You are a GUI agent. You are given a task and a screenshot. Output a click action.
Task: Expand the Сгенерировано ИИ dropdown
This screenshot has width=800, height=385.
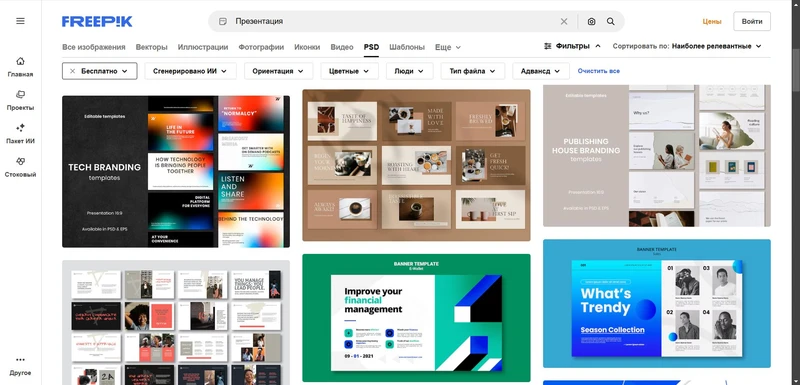(x=190, y=71)
